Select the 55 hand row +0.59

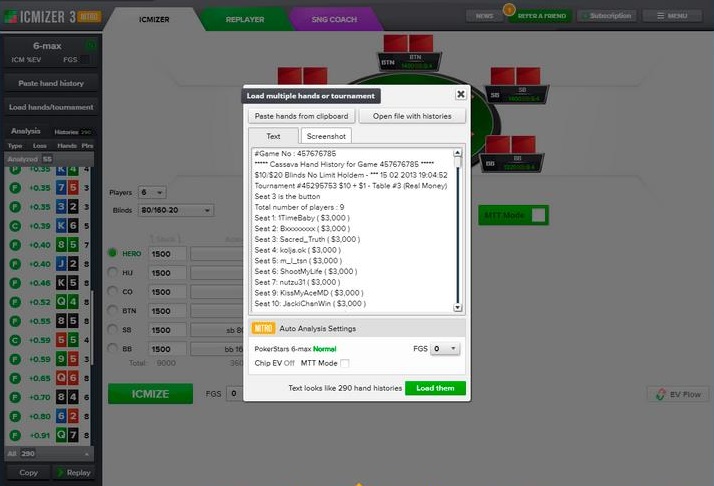(x=48, y=340)
